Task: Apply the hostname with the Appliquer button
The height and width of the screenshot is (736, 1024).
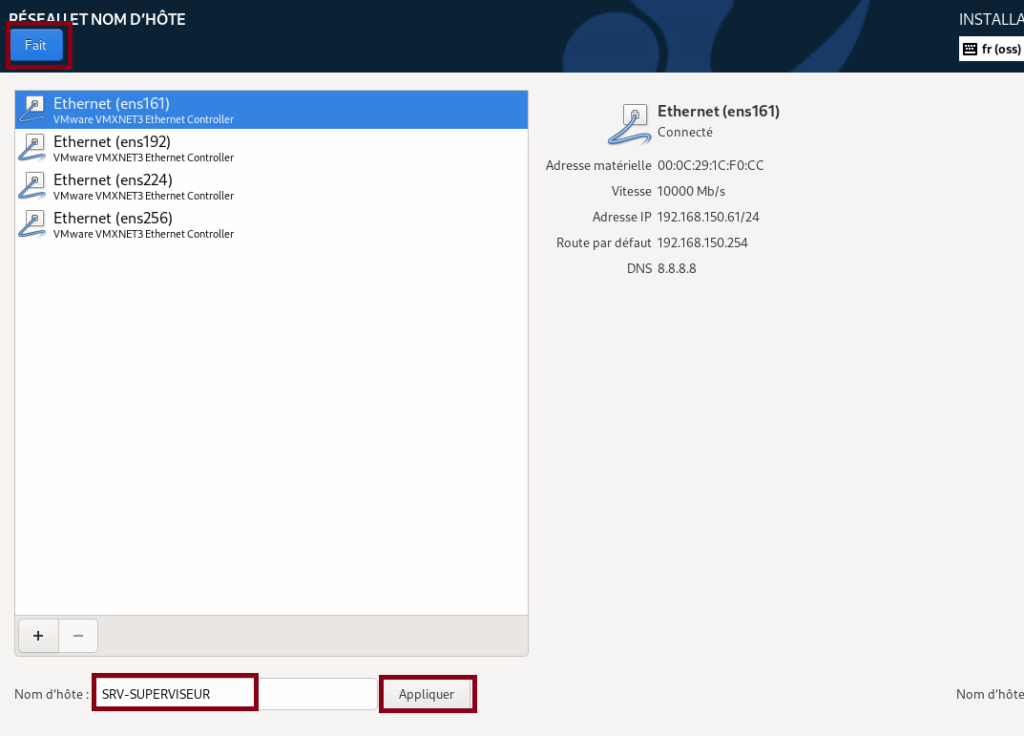Action: pos(428,693)
